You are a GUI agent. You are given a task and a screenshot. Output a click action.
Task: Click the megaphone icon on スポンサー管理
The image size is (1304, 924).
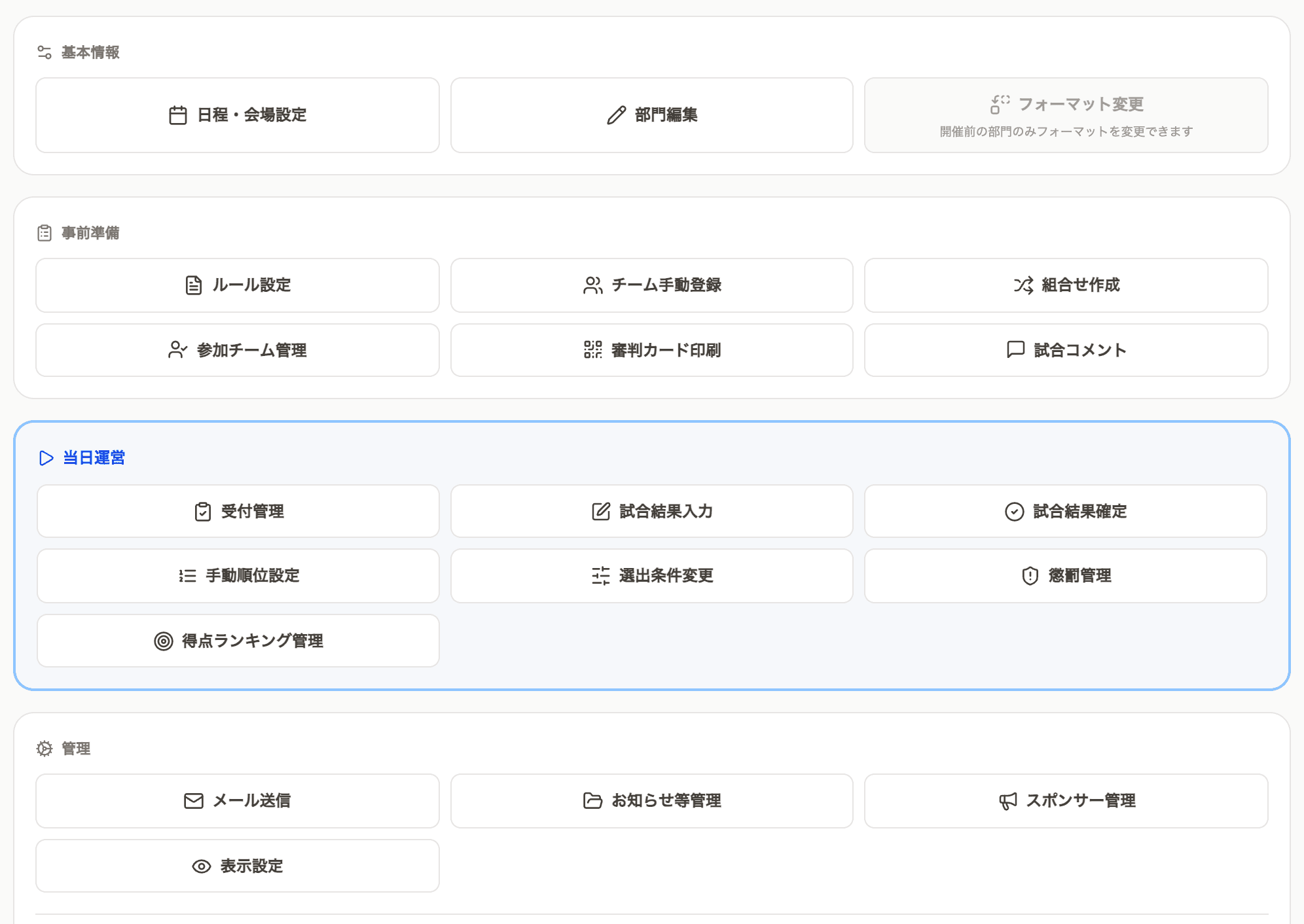point(1008,801)
